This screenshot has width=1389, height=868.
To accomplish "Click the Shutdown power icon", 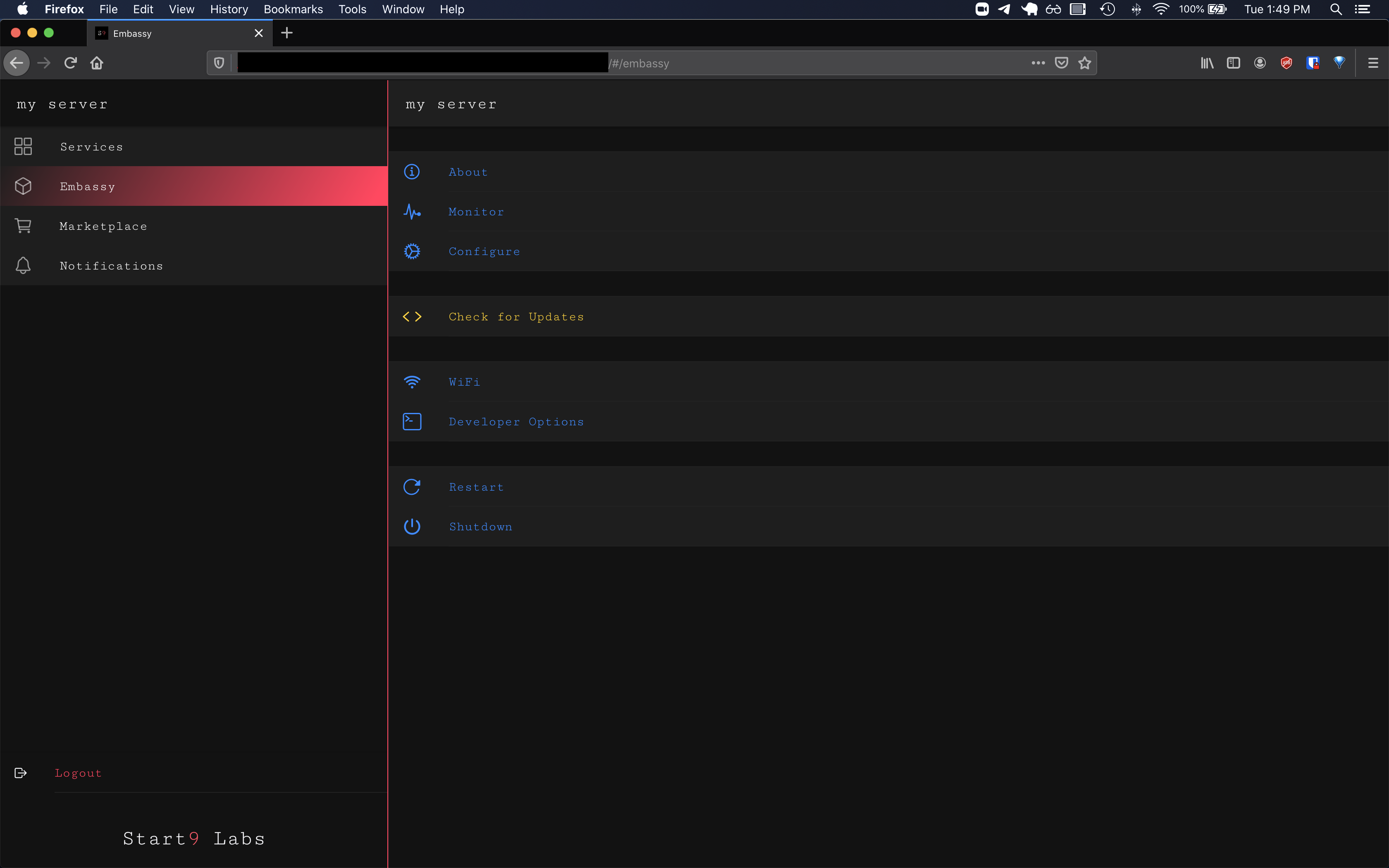I will coord(412,527).
